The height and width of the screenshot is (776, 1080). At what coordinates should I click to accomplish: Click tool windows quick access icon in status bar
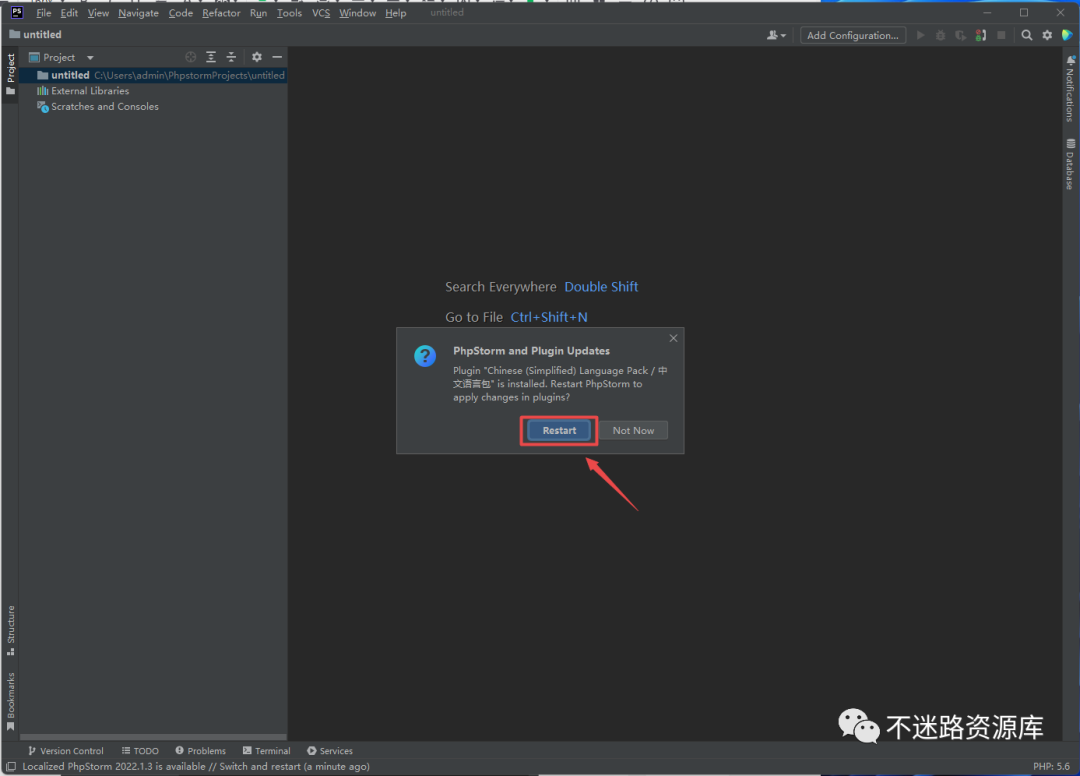pos(11,766)
